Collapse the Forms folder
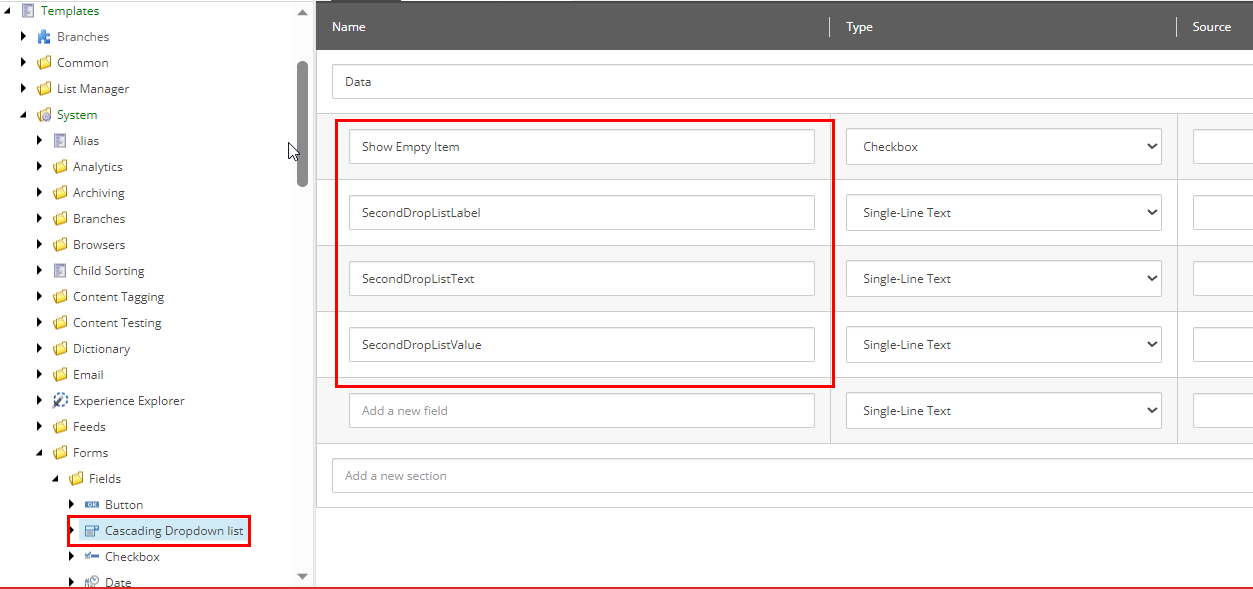 pos(39,453)
